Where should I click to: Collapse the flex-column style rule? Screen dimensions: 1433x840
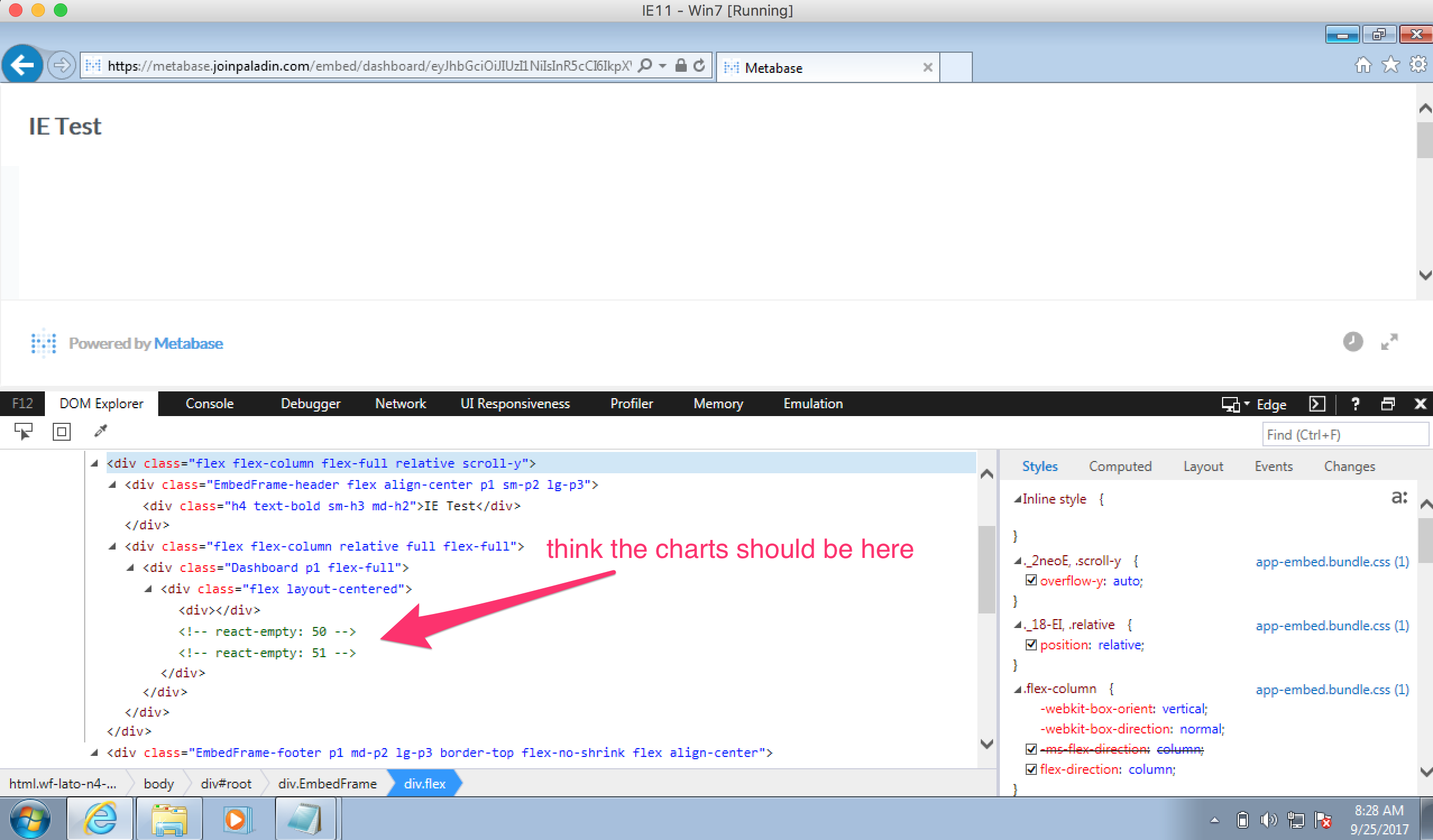coord(1017,688)
